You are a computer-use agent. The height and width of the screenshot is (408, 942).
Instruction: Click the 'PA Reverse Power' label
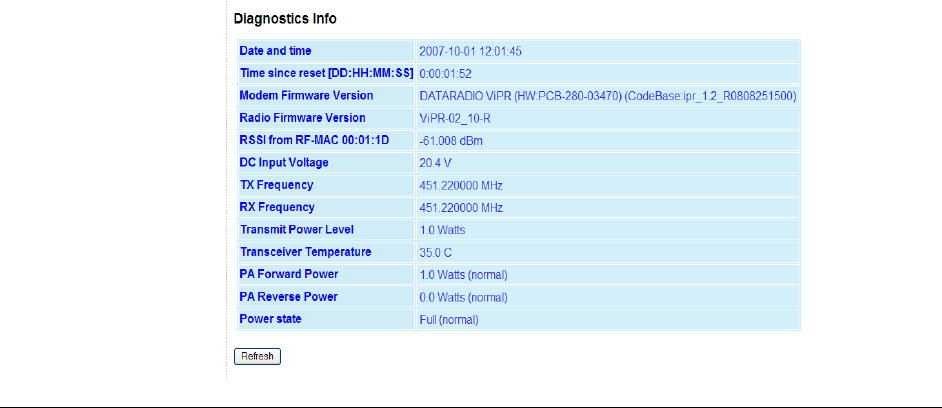(288, 297)
